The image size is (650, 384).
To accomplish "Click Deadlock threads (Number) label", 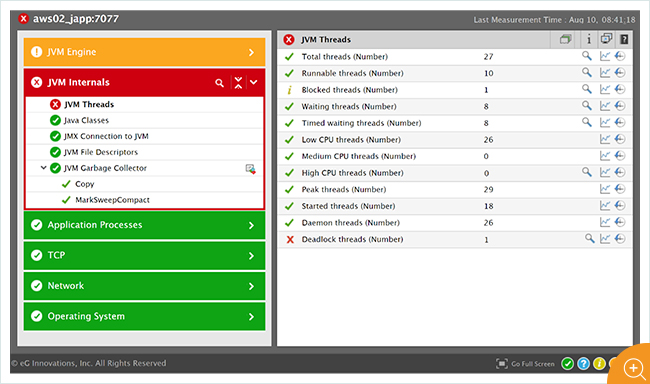I will point(352,239).
